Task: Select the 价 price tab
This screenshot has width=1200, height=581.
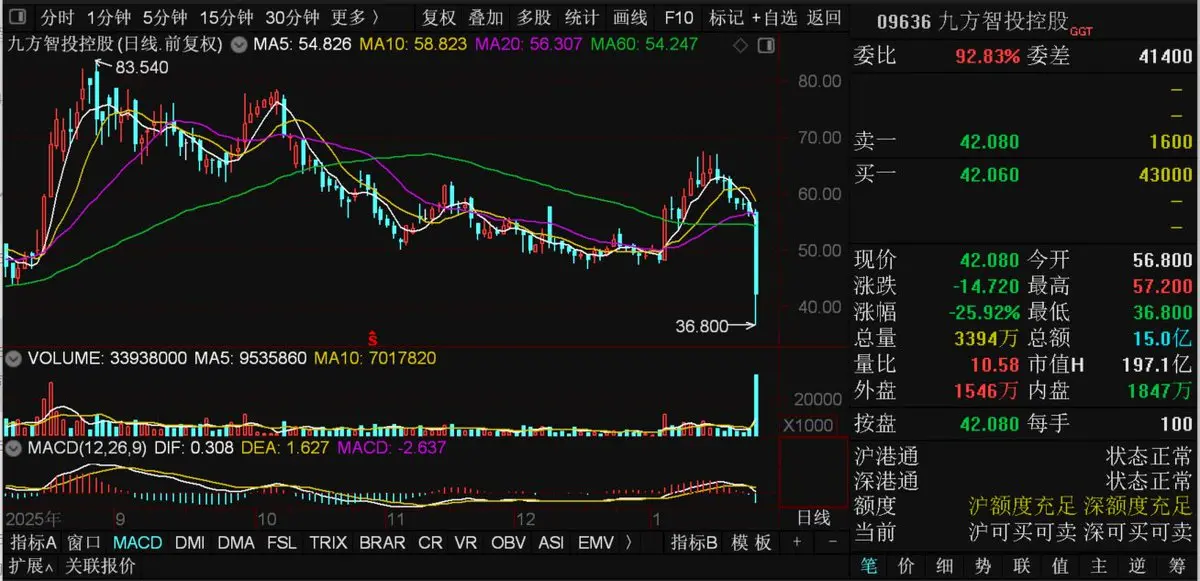Action: [x=907, y=567]
